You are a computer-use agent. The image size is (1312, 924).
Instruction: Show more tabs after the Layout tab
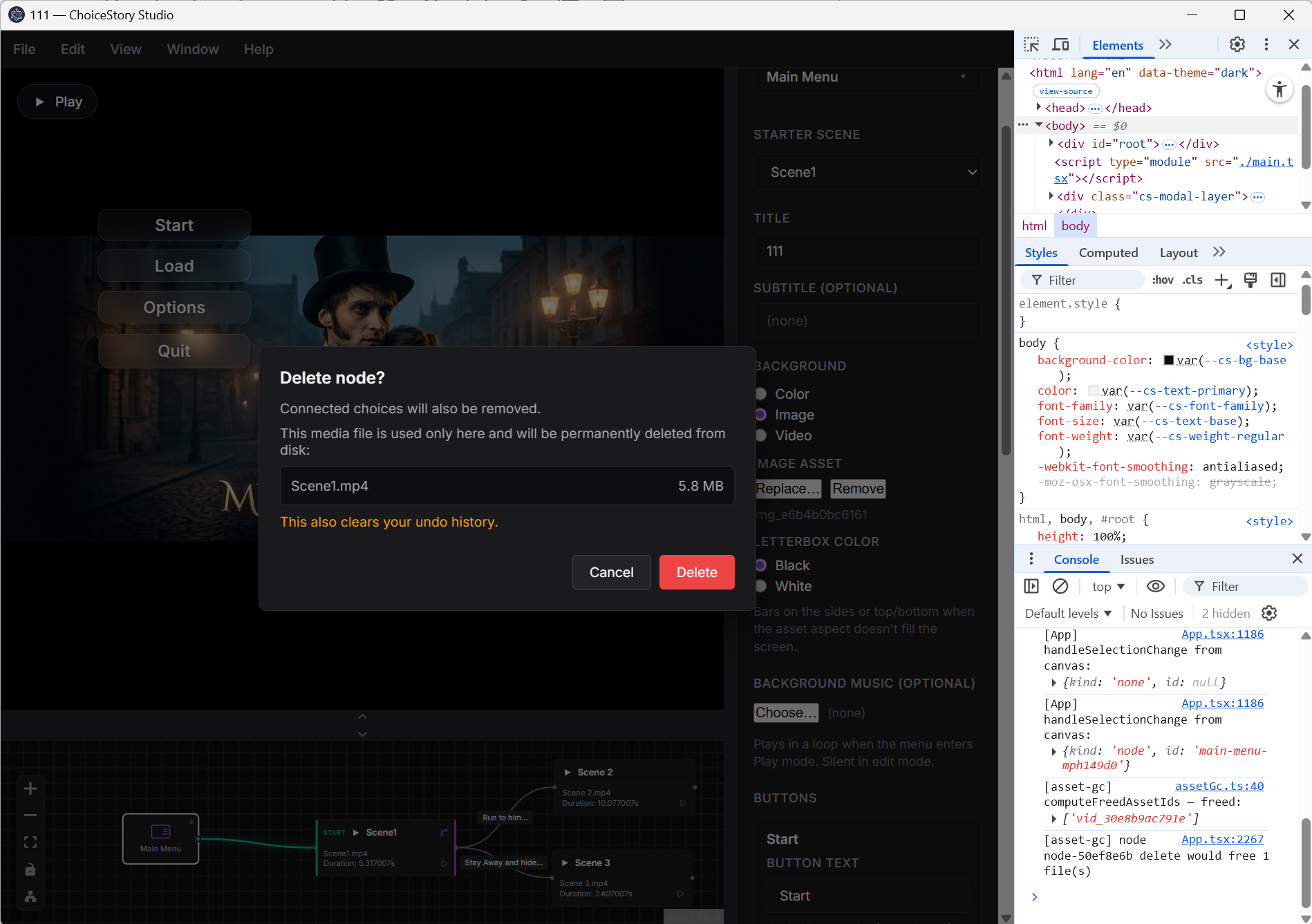click(x=1219, y=252)
